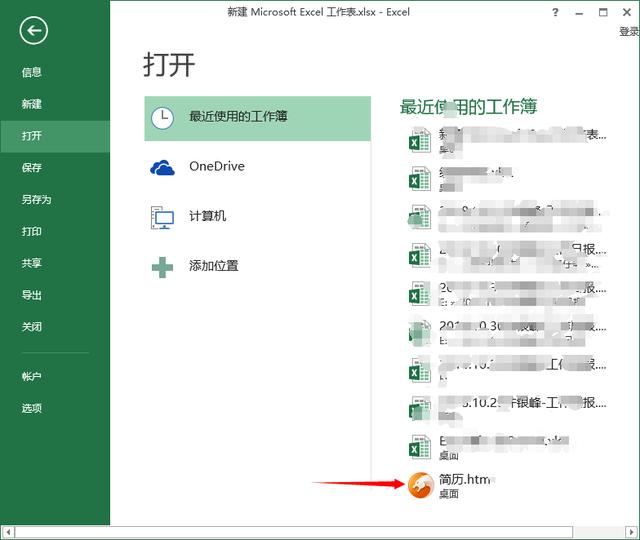Open the 共享 section
The image size is (640, 540).
click(x=31, y=263)
